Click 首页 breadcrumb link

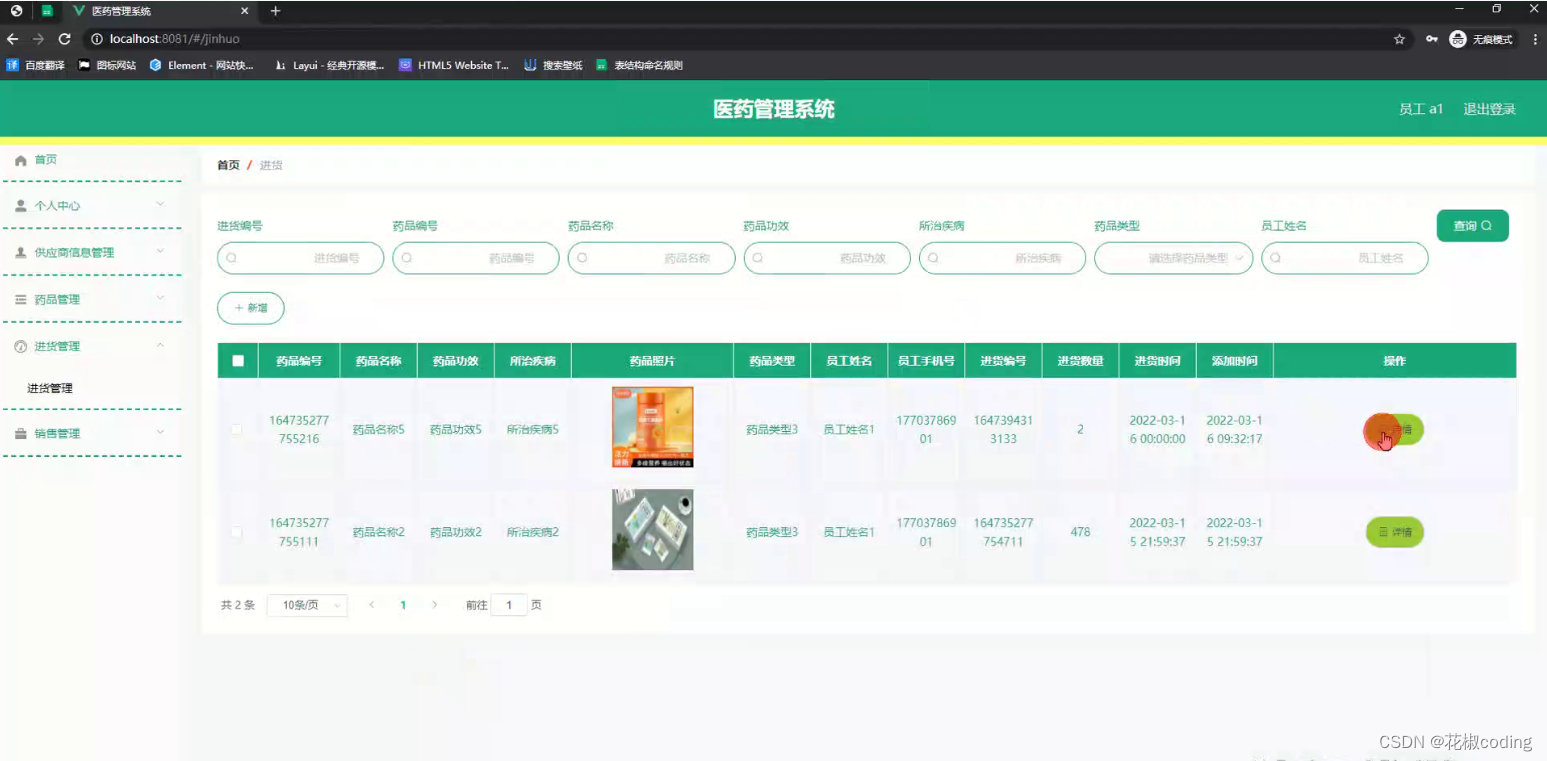tap(228, 165)
